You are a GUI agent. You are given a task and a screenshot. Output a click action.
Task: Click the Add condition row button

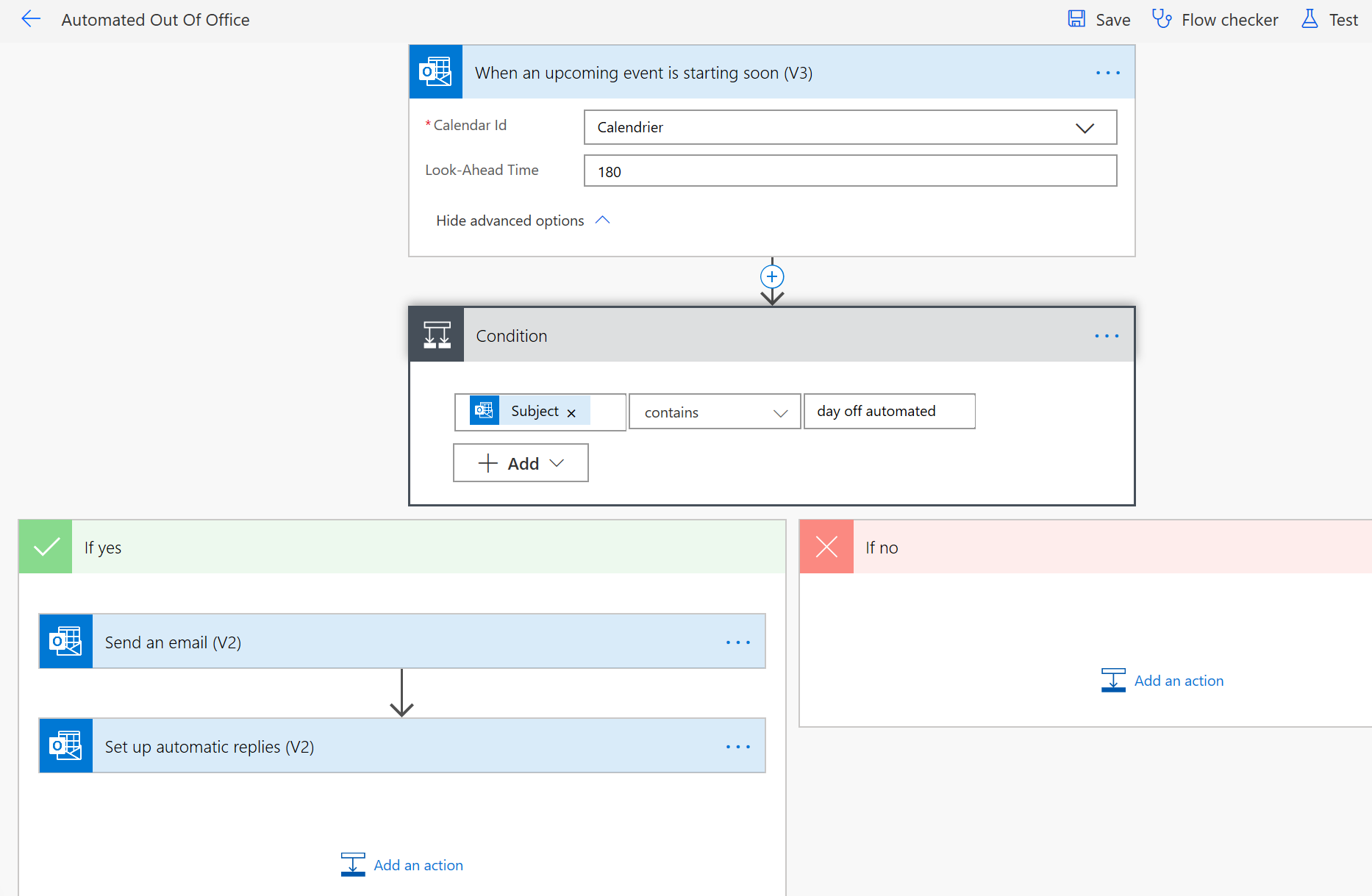521,463
